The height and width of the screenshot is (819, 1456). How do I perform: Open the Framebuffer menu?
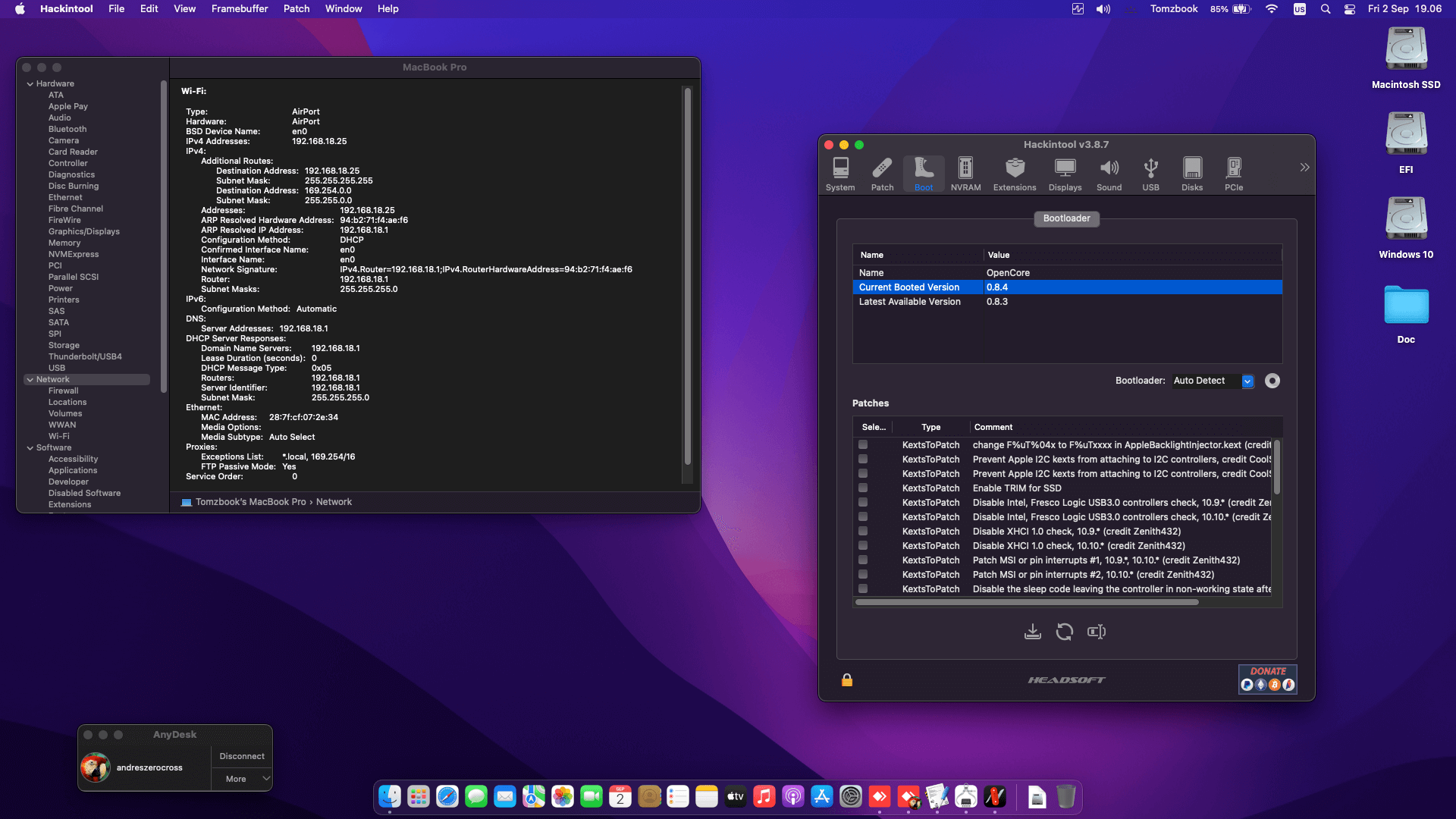click(x=239, y=9)
